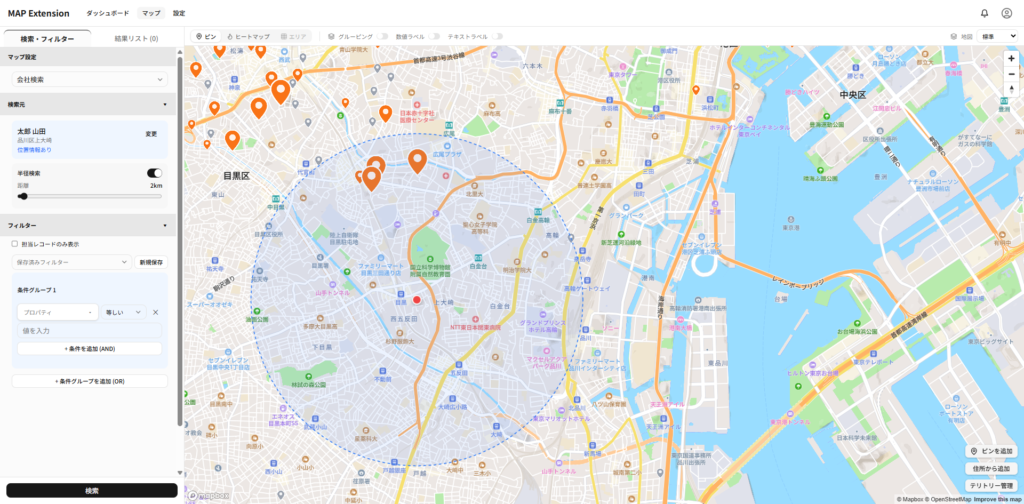Open the 会社検索 map setting dropdown
The image size is (1024, 504).
89,80
